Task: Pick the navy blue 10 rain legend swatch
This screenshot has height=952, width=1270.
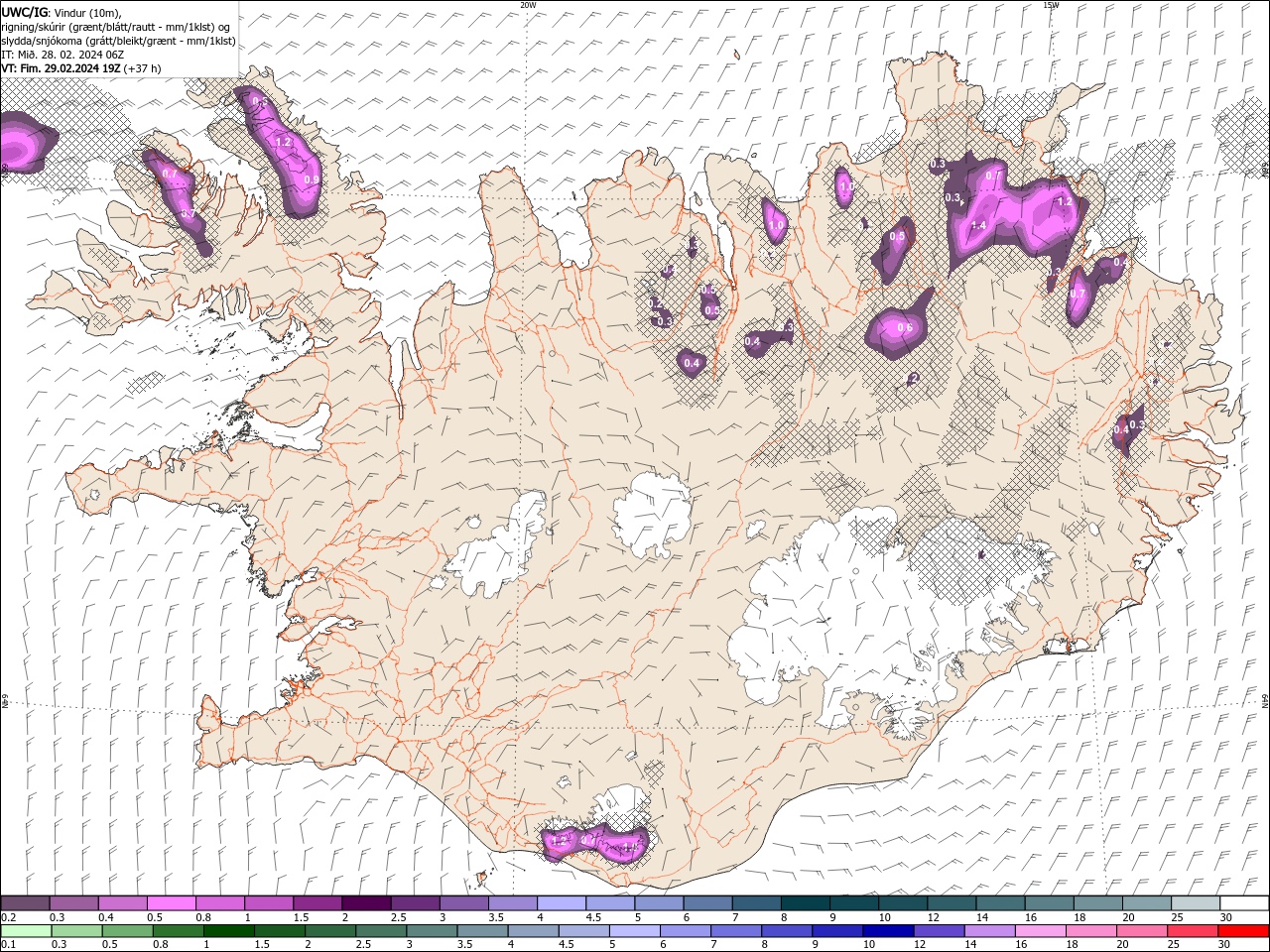Action: click(889, 931)
